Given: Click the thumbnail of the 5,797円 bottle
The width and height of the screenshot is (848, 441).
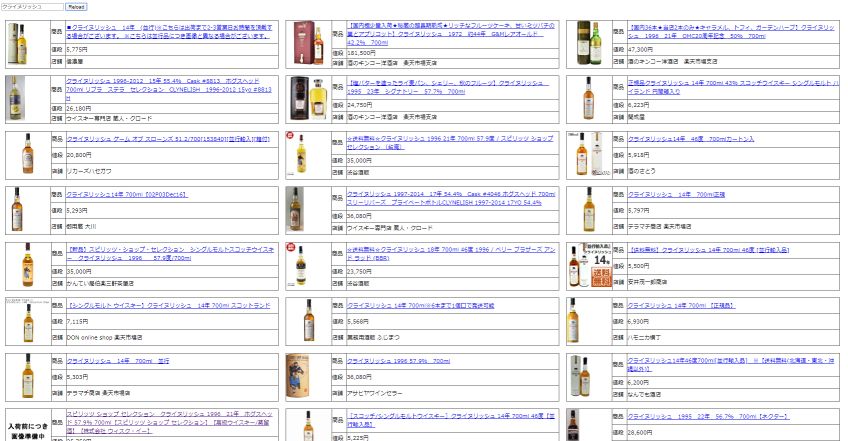Looking at the screenshot, I should 589,210.
